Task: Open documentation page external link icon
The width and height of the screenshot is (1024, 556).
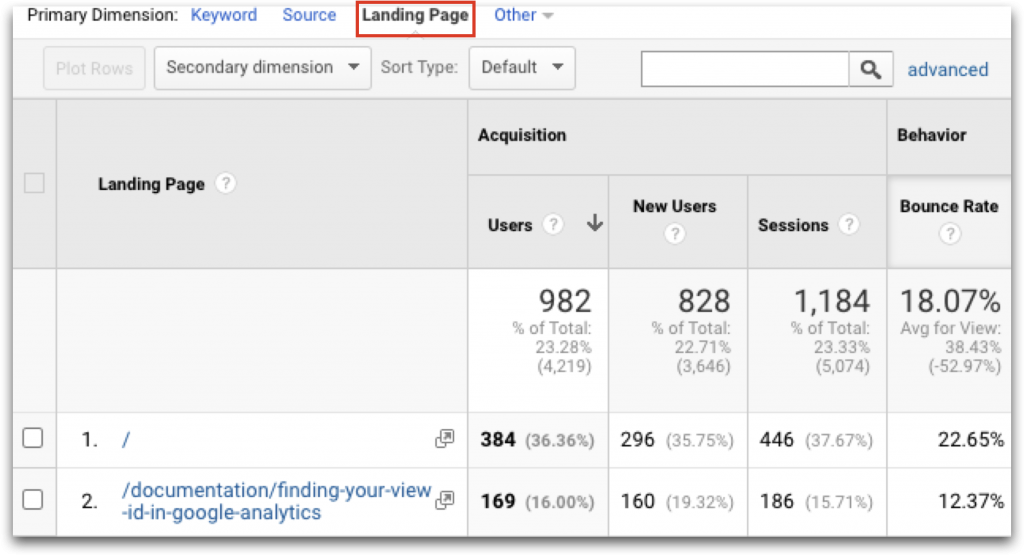Action: 445,500
